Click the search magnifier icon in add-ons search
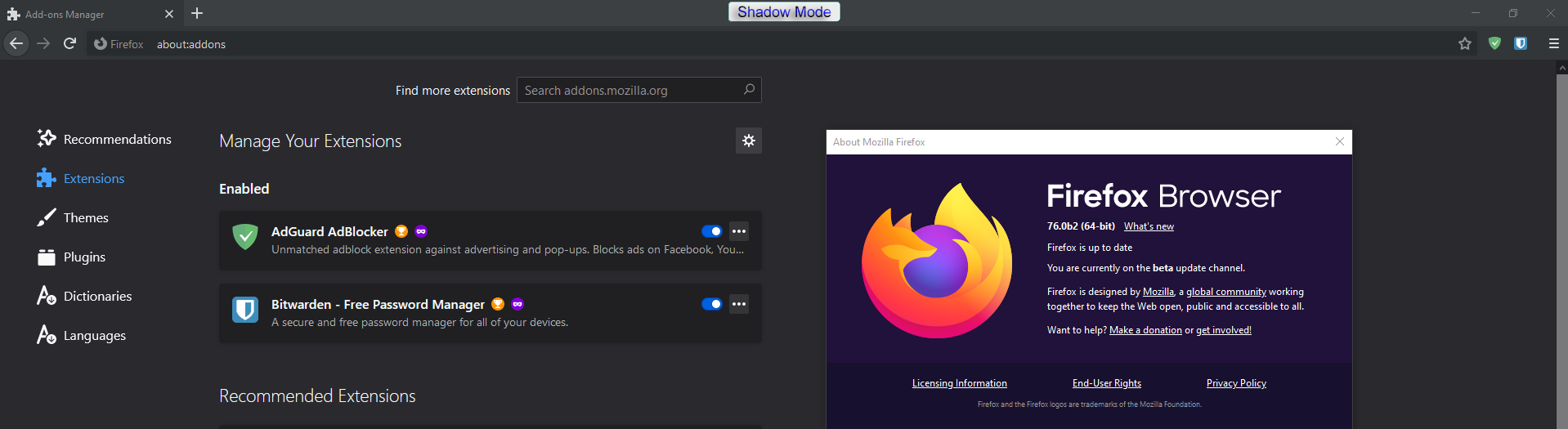Viewport: 1568px width, 429px height. [749, 90]
